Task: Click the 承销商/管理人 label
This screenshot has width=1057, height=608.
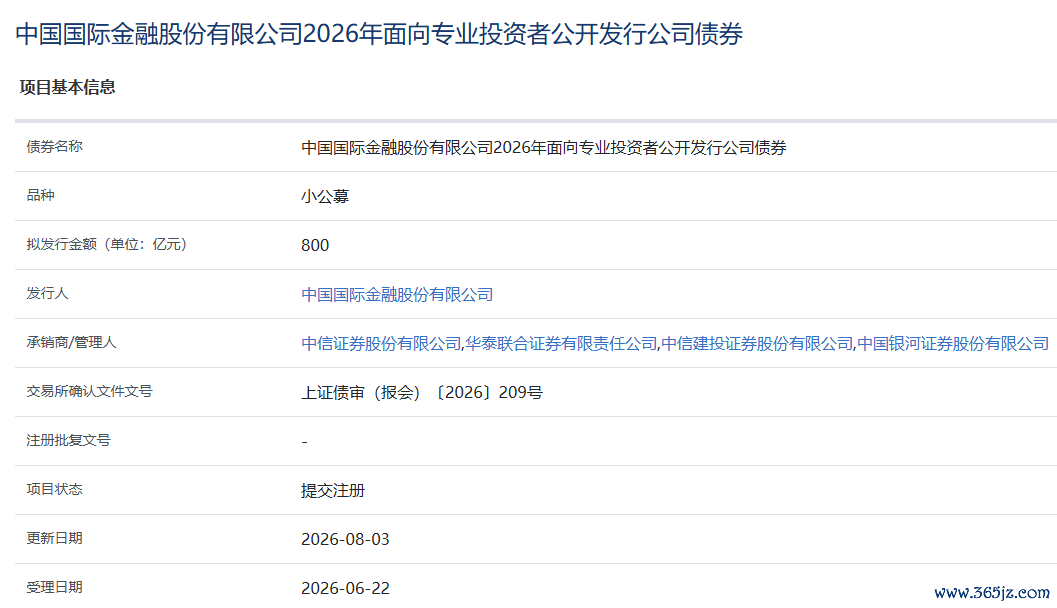Action: (x=71, y=342)
